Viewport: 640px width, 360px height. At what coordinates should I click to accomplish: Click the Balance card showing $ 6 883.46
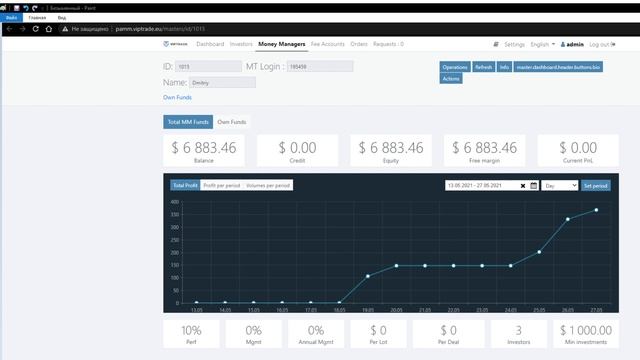pos(204,150)
